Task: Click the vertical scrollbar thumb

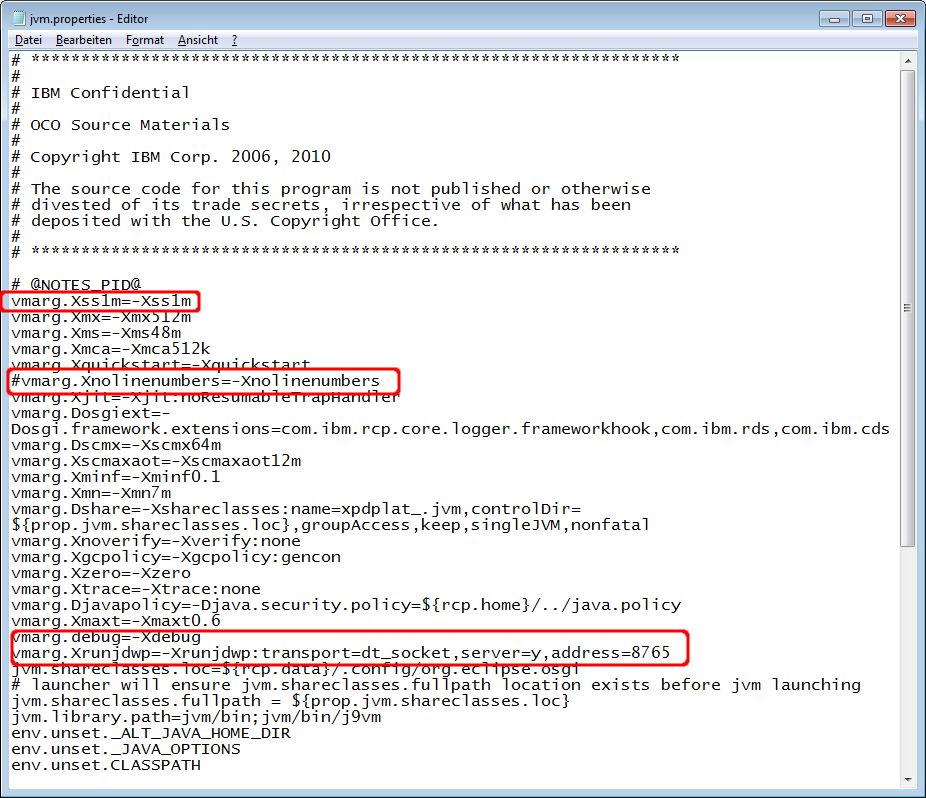Action: (908, 308)
